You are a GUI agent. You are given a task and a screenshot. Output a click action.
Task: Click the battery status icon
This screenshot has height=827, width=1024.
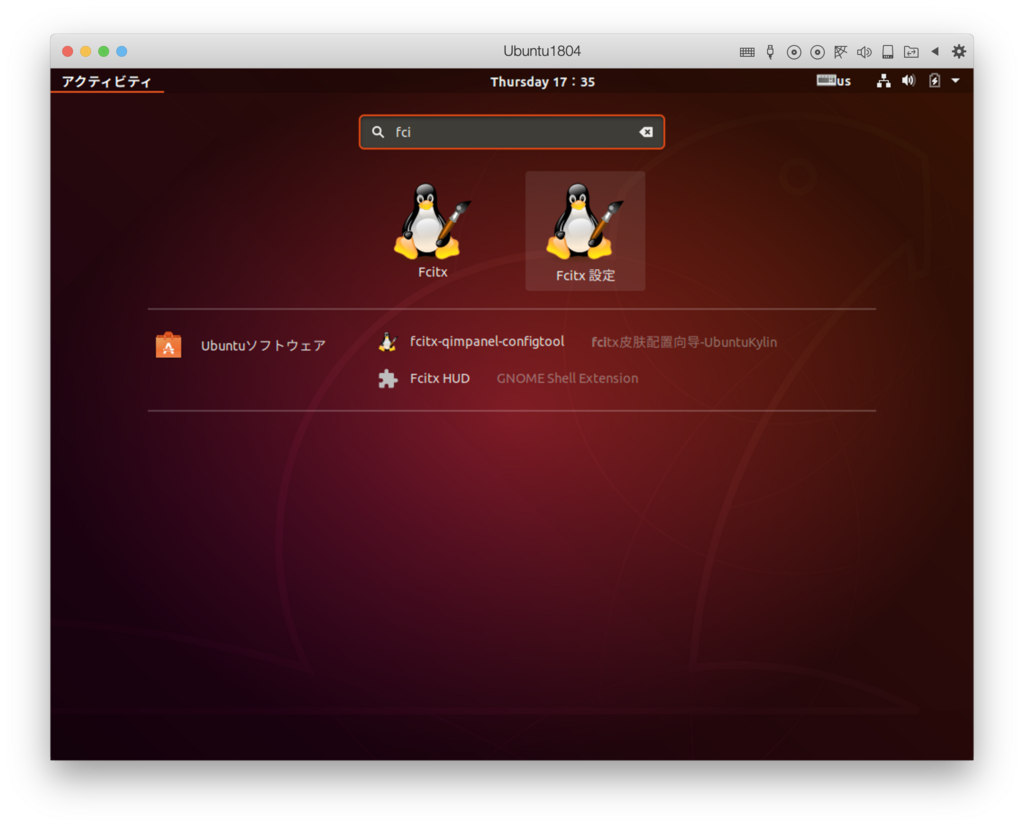point(935,81)
